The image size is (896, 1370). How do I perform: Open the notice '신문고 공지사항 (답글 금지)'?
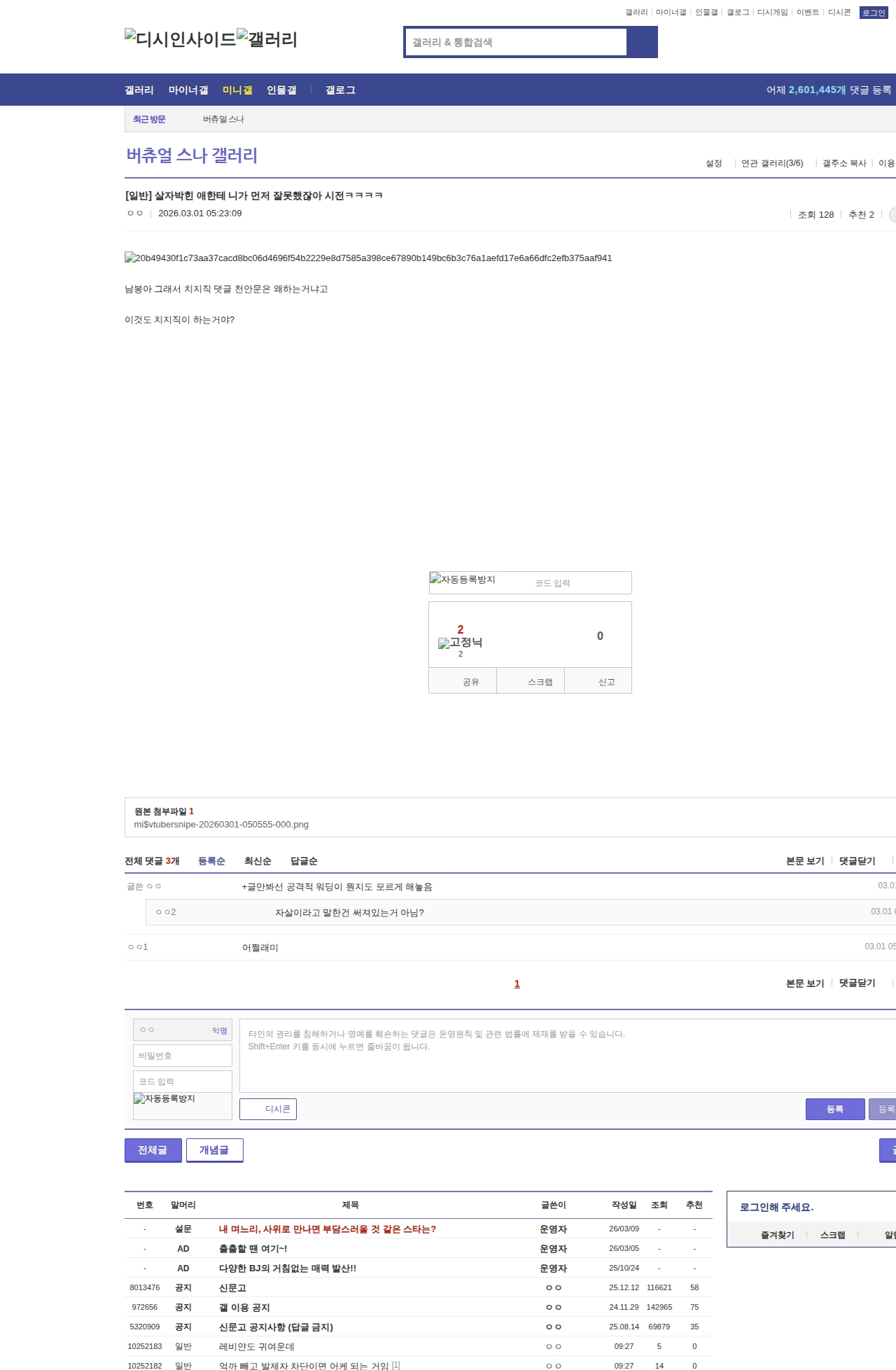click(276, 1327)
